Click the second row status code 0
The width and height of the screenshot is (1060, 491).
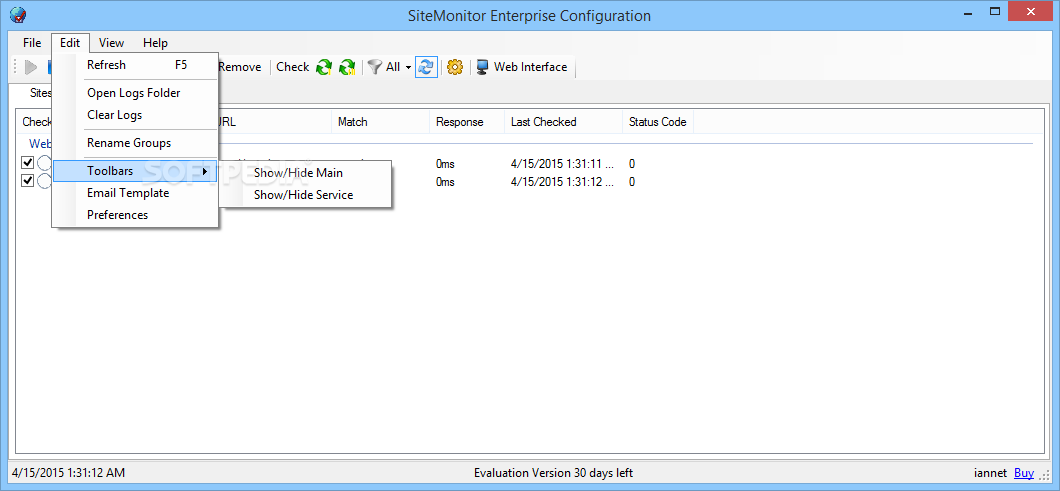[631, 182]
